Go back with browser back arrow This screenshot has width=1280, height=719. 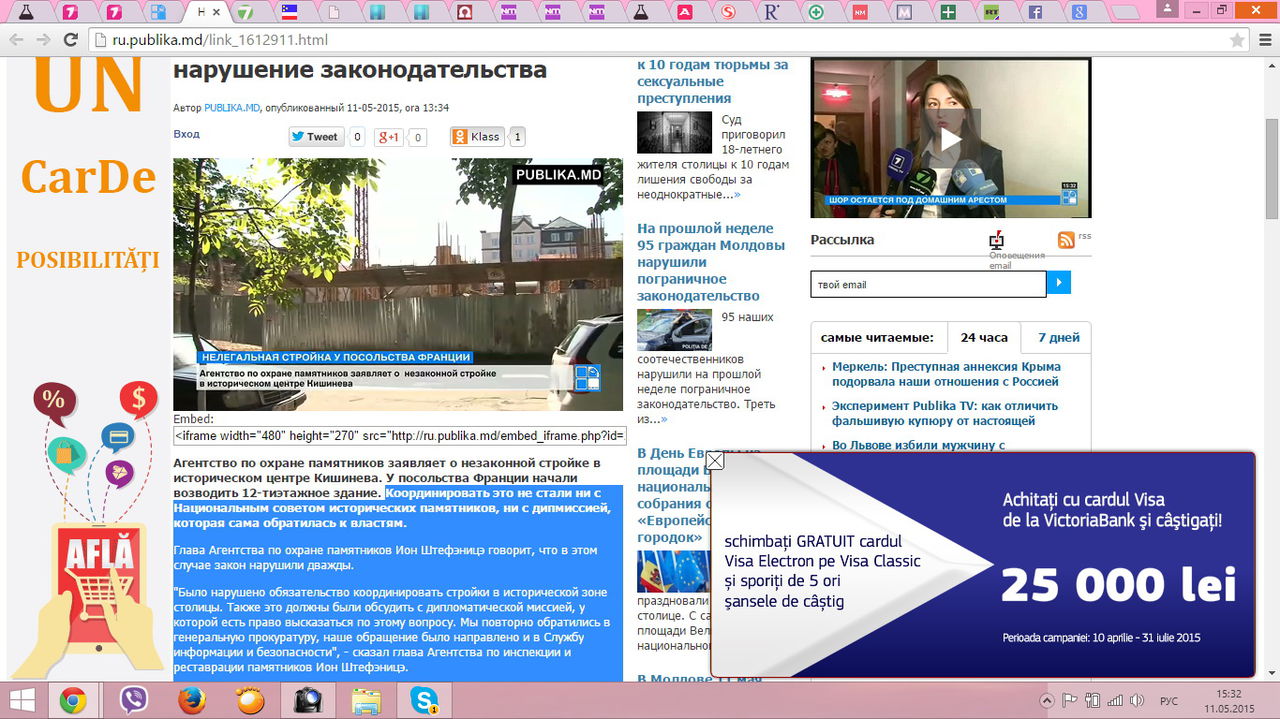point(17,40)
